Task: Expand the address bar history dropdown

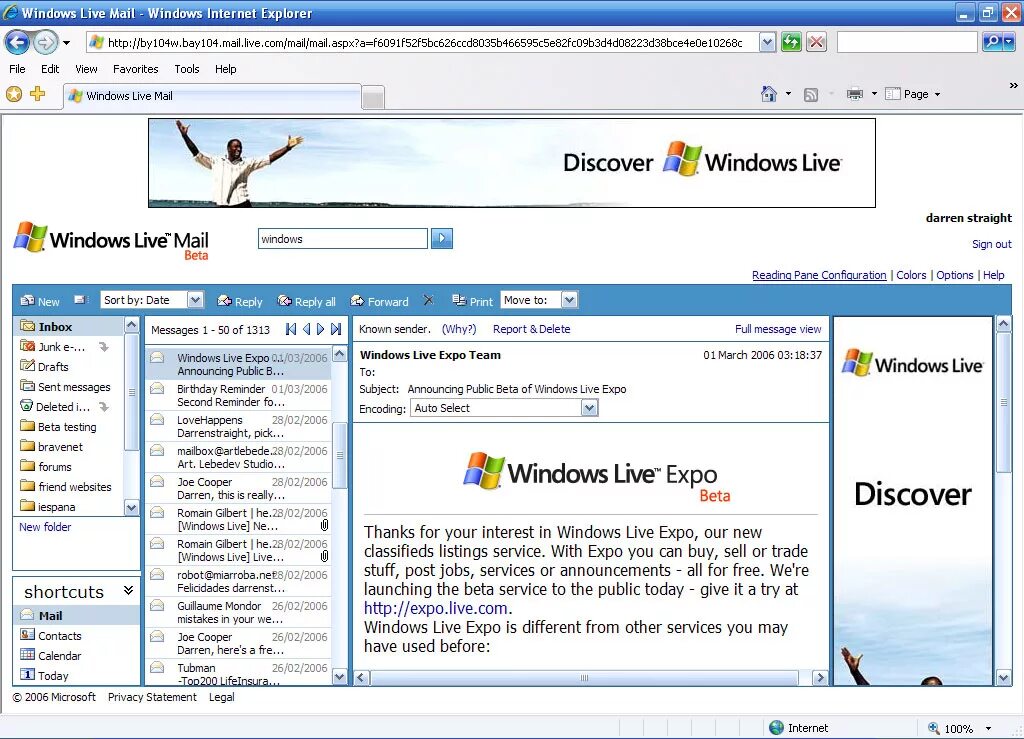Action: click(x=767, y=43)
